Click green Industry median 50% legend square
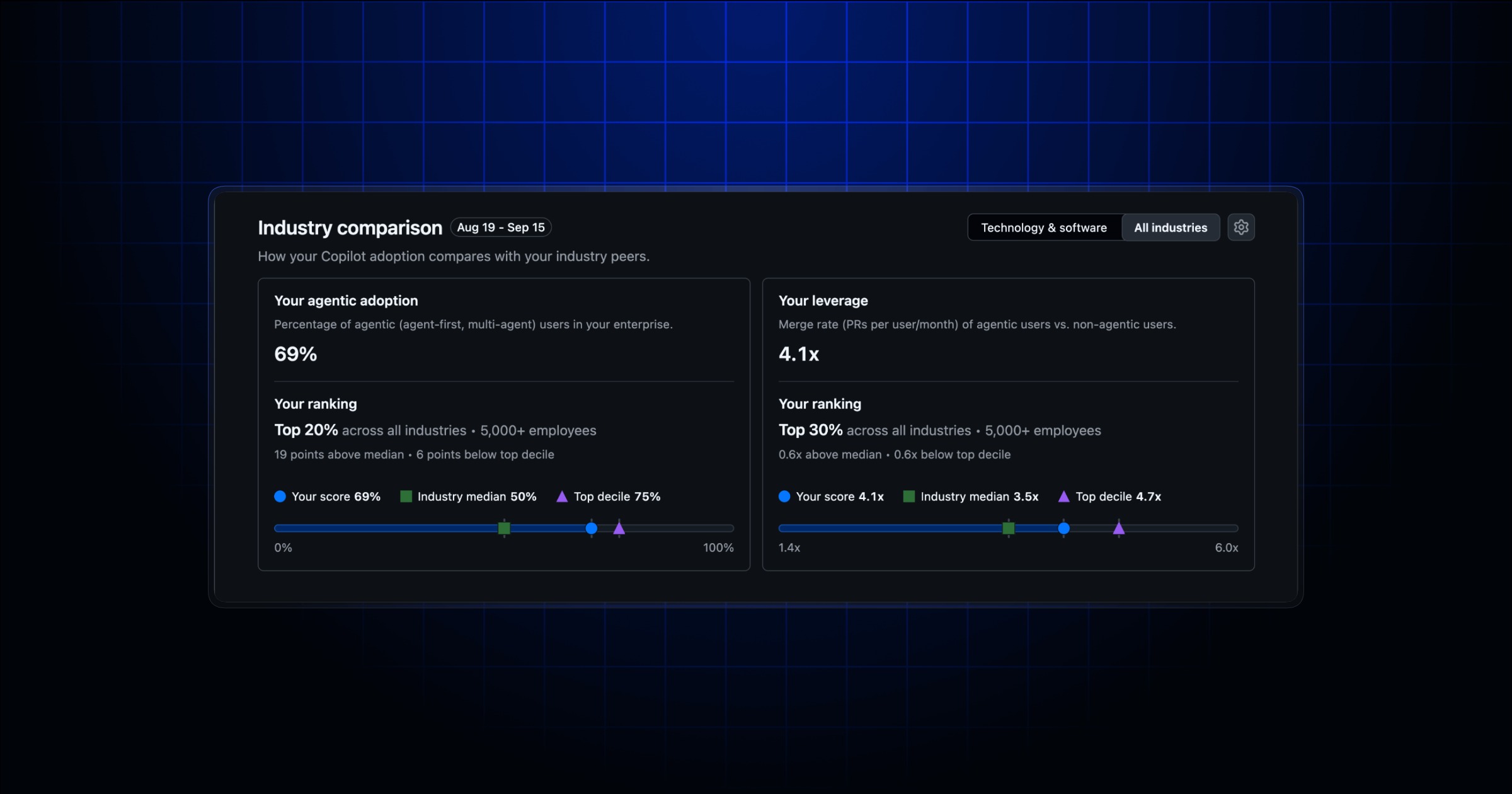 tap(406, 497)
